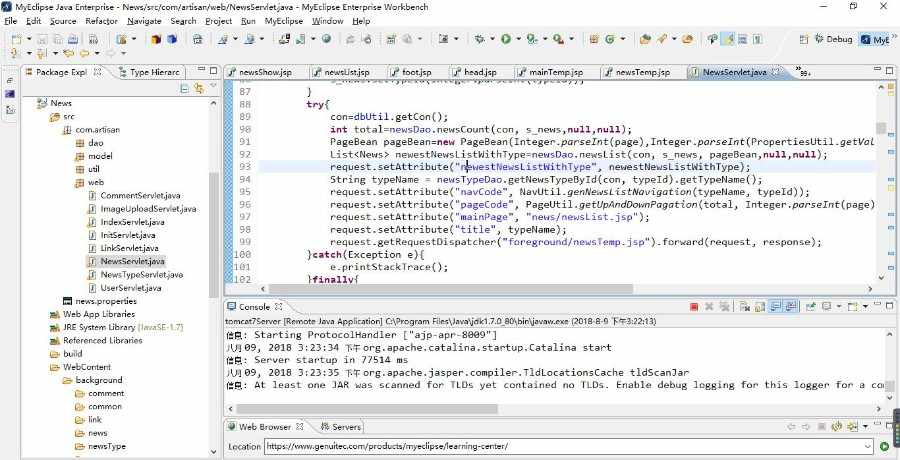Click the Collapse All icon in Package Explorer
Image resolution: width=900 pixels, height=460 pixels.
[x=184, y=88]
